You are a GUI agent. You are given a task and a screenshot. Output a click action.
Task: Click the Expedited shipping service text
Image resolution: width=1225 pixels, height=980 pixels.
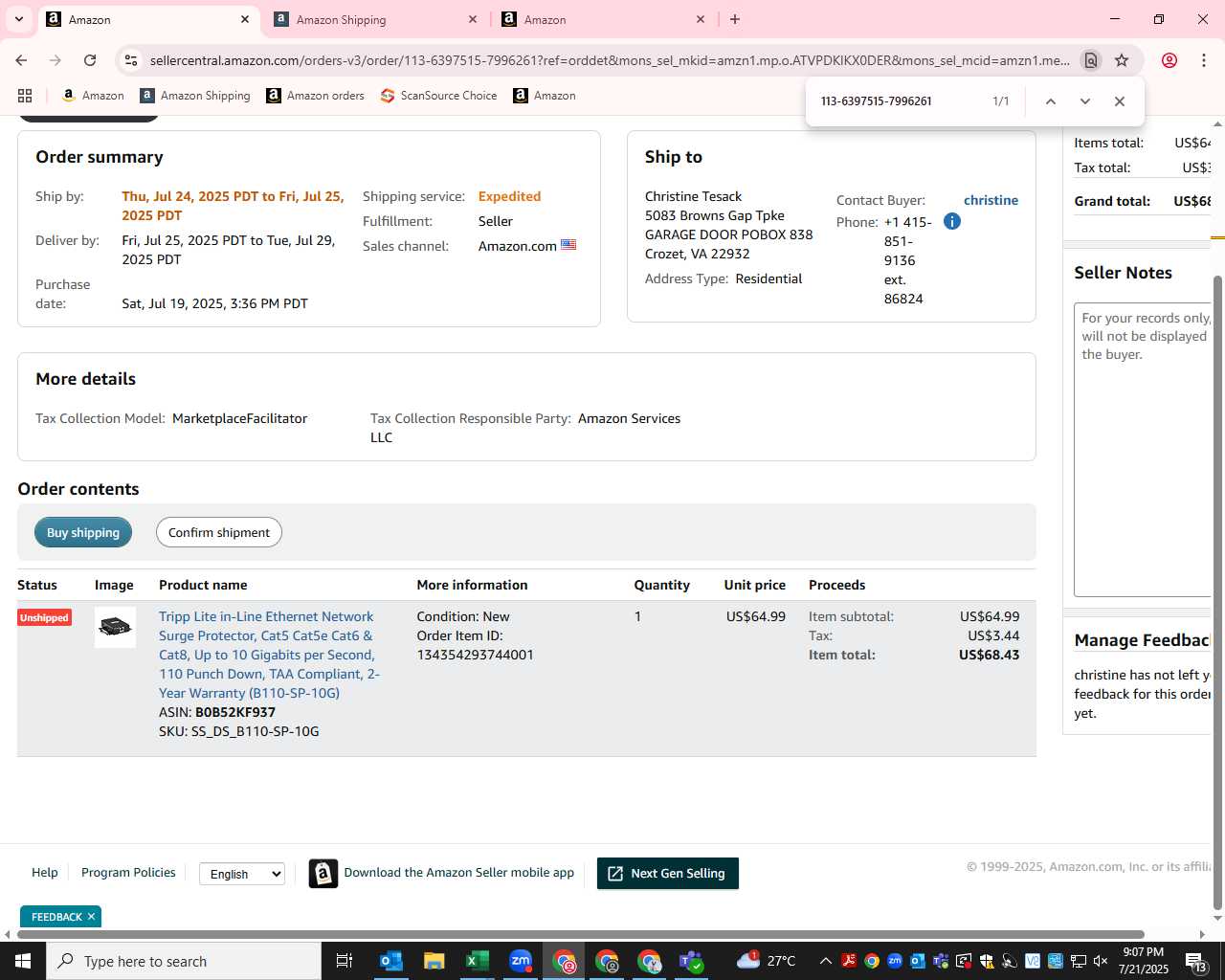(509, 196)
